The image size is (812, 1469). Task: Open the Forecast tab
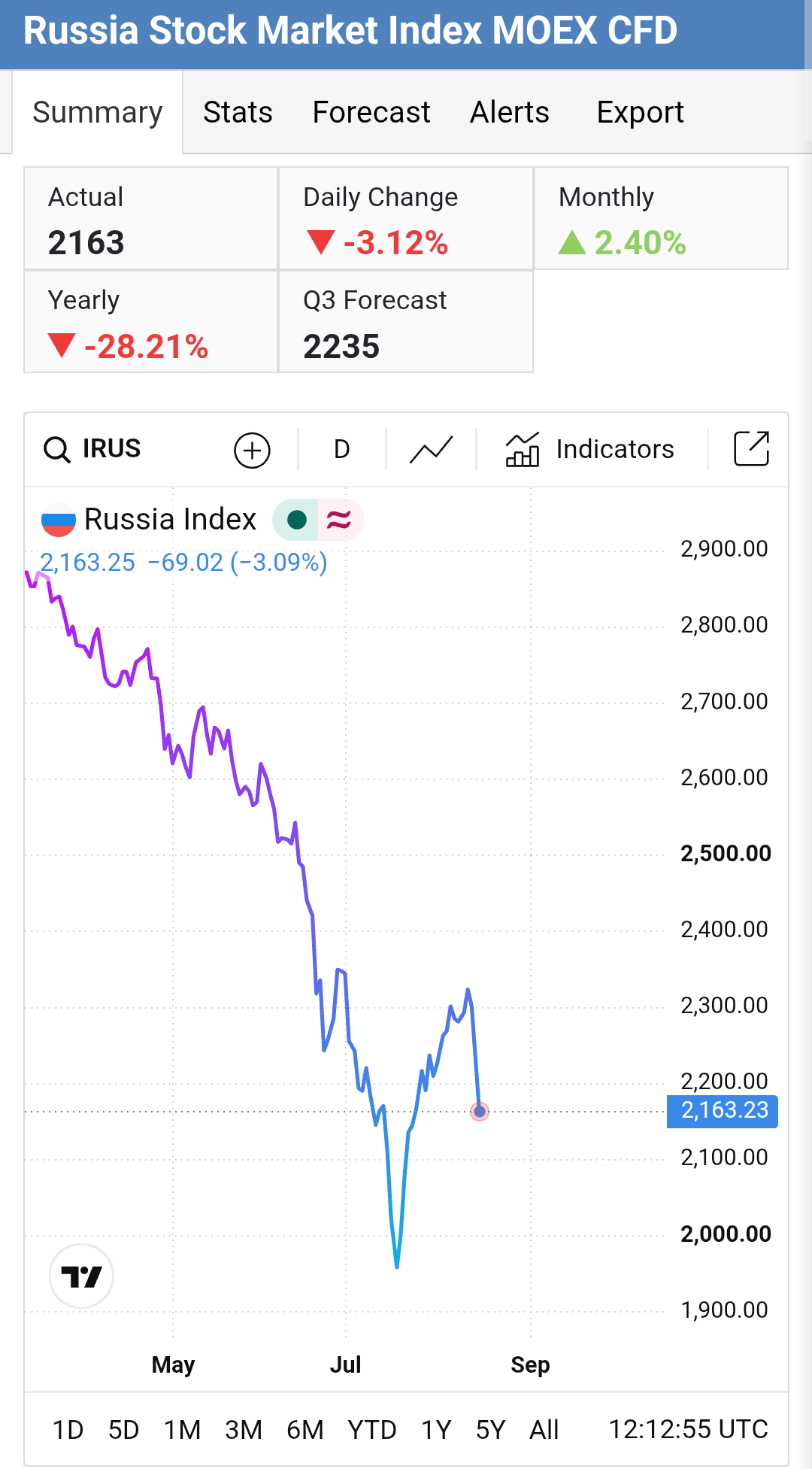[371, 112]
